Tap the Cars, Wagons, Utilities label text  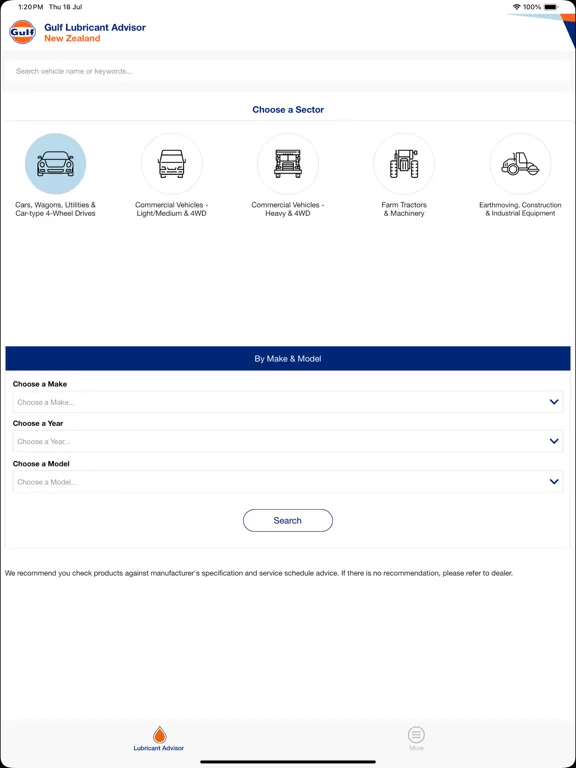tap(55, 209)
